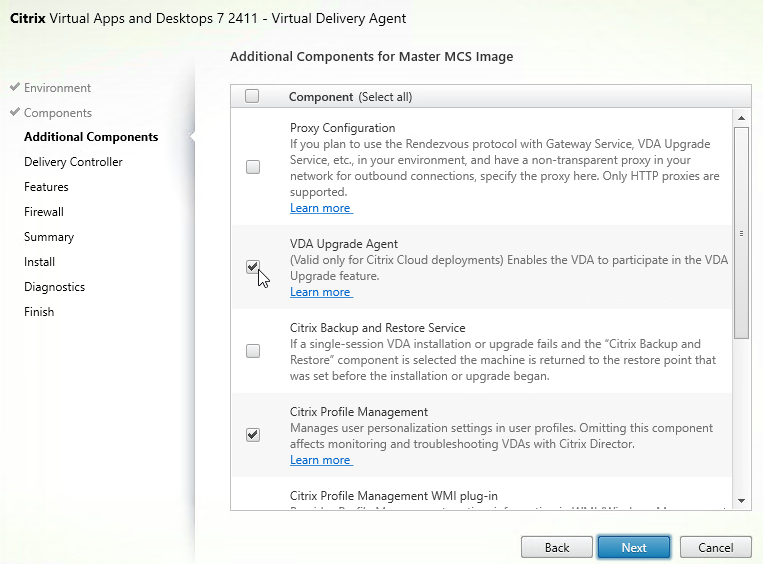Click the component list scrollbar thumb
Screen dimensions: 763x564
pyautogui.click(x=741, y=233)
